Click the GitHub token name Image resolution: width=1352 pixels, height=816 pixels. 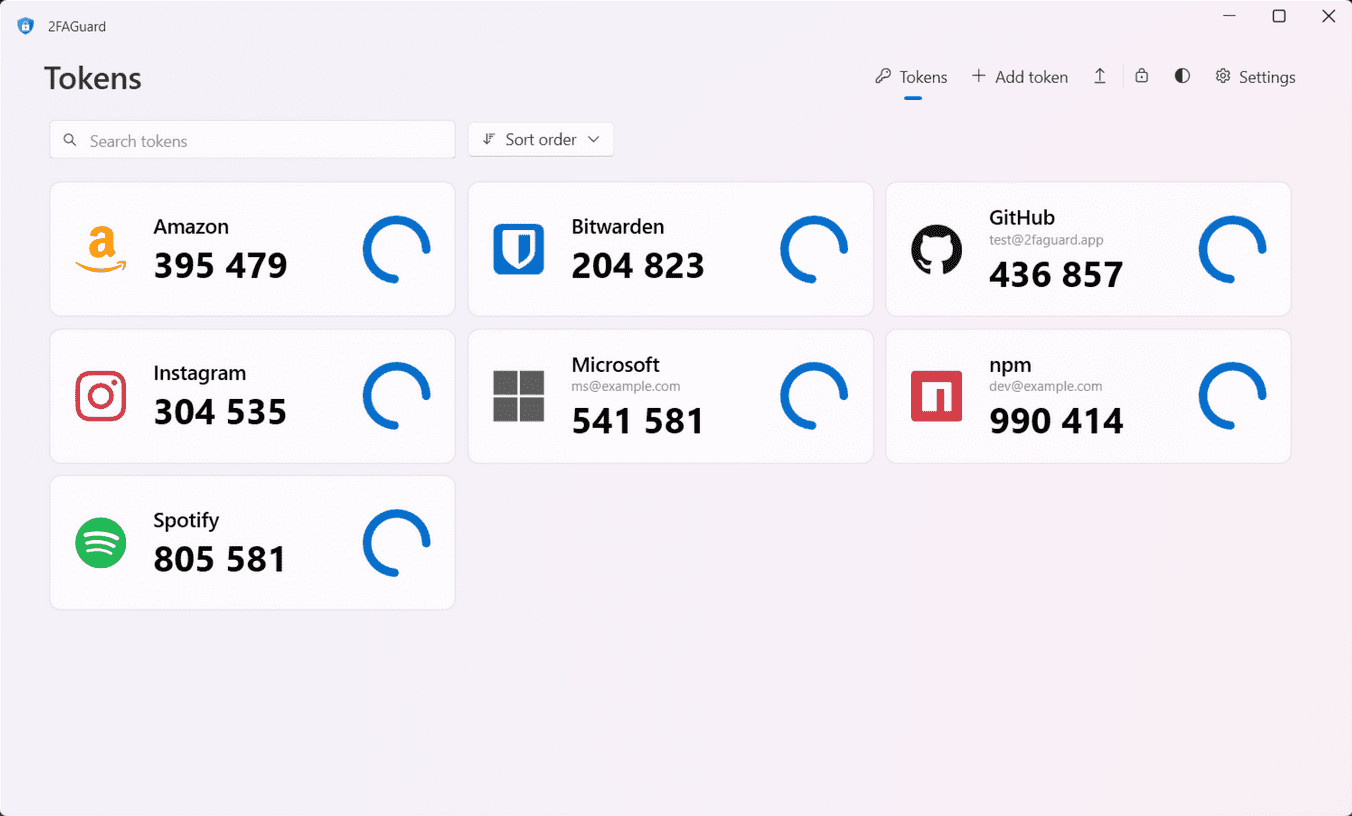1022,218
